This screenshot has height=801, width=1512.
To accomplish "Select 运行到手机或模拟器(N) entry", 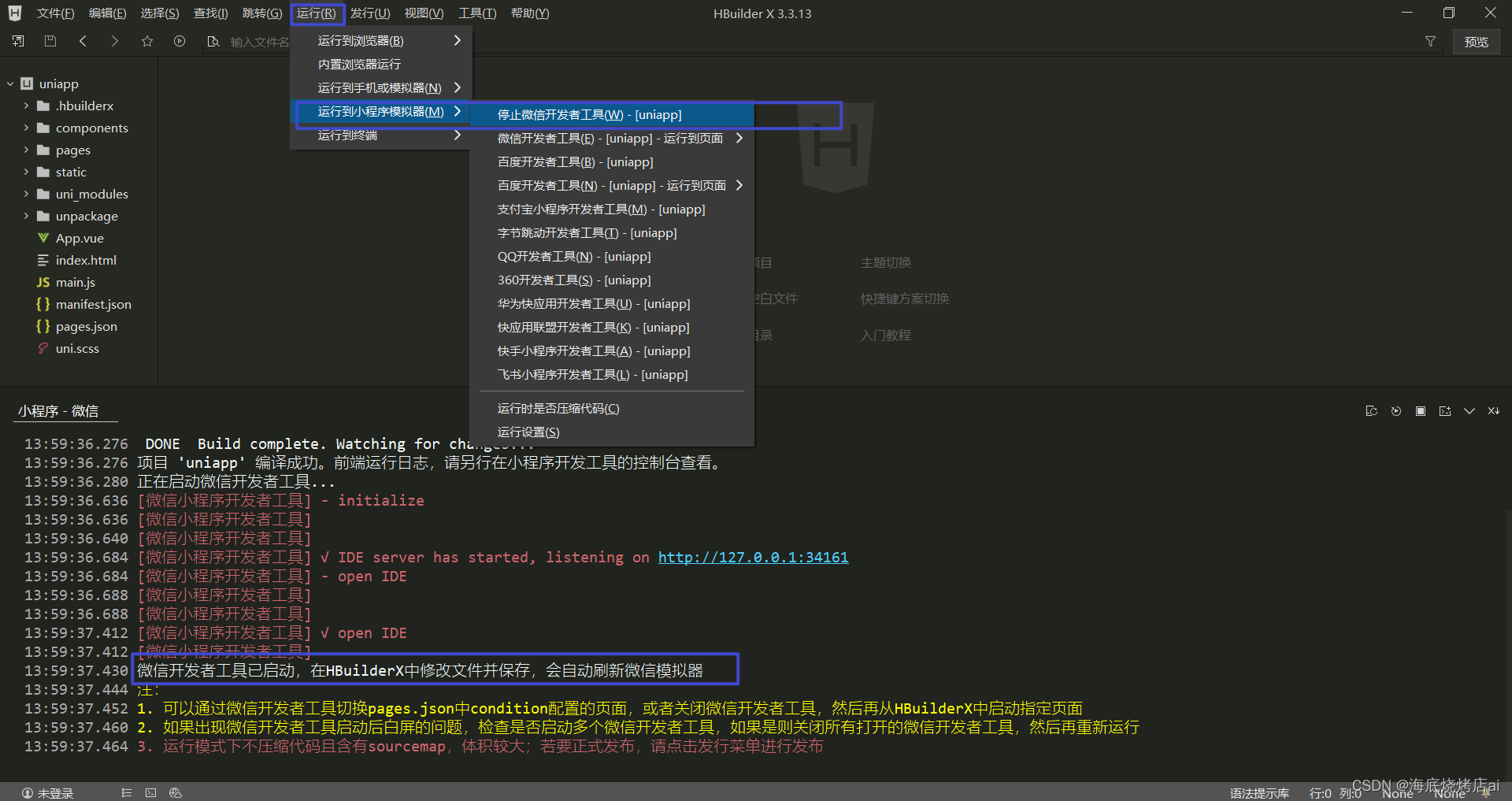I will (382, 88).
